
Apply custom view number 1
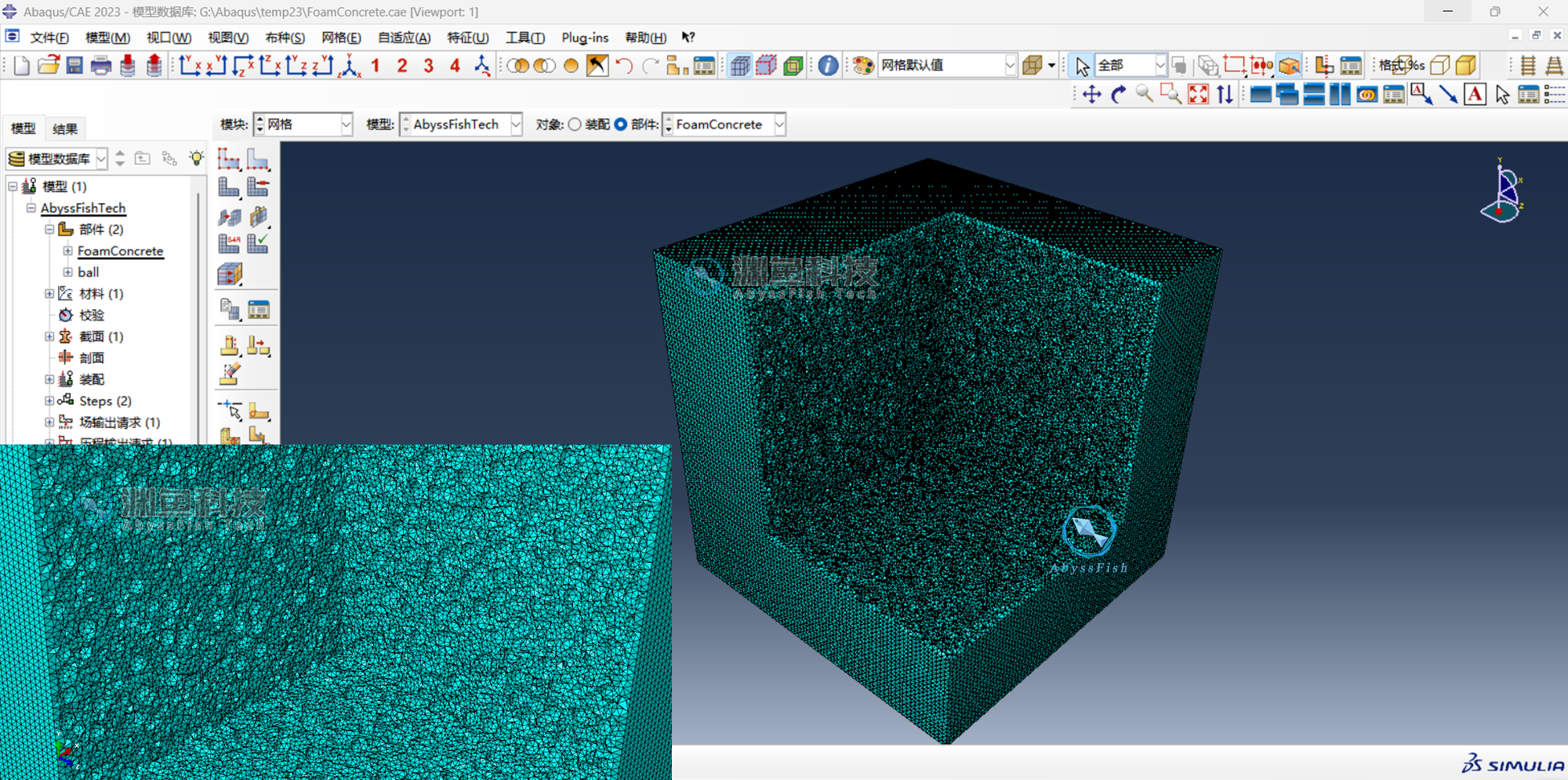click(376, 66)
